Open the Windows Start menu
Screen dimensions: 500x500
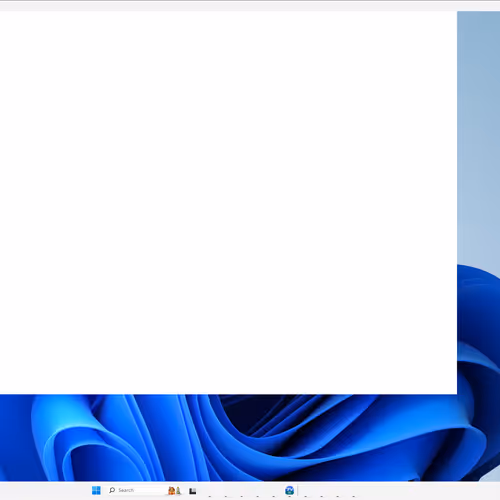tap(96, 490)
